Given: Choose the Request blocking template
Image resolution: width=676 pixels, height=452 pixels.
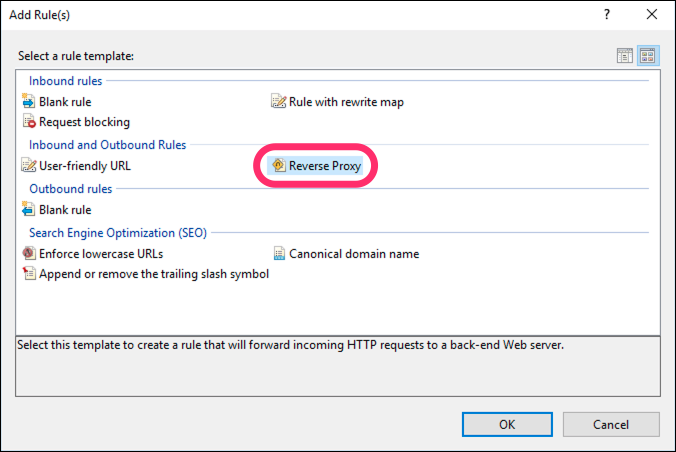Looking at the screenshot, I should 84,122.
